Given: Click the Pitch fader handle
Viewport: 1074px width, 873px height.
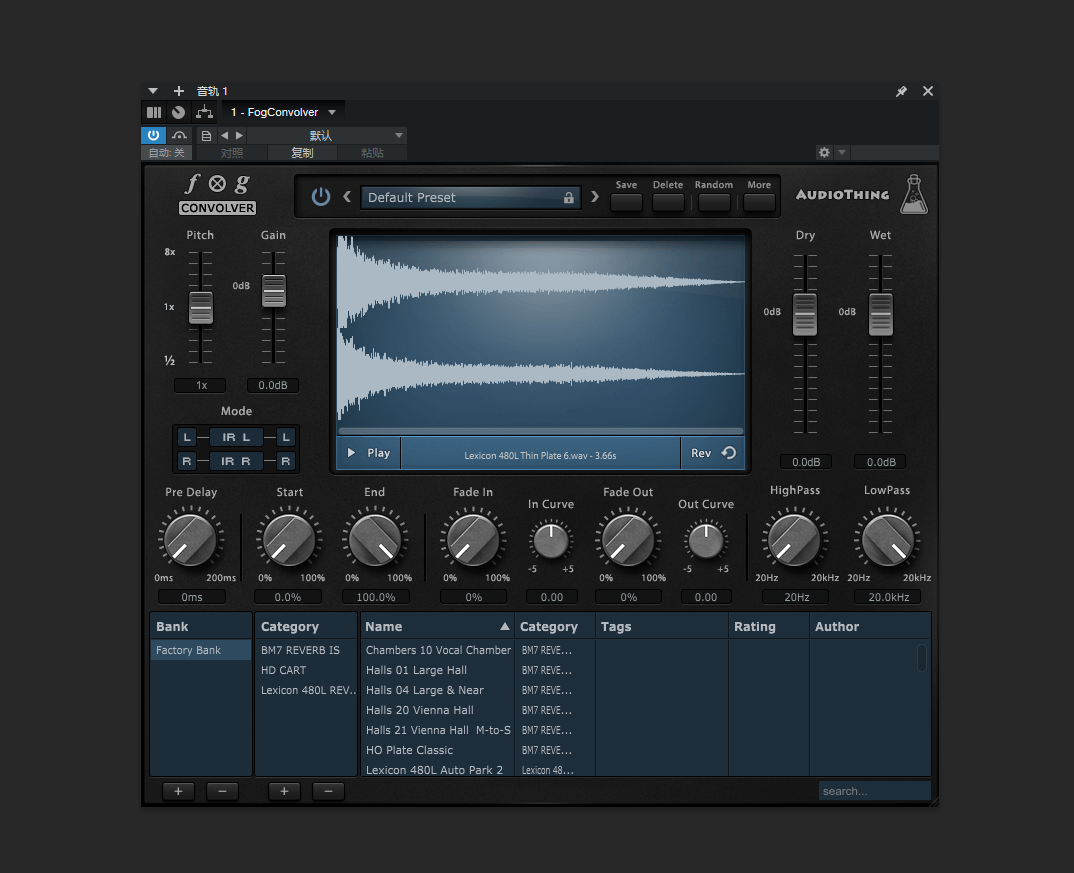Looking at the screenshot, I should (201, 307).
